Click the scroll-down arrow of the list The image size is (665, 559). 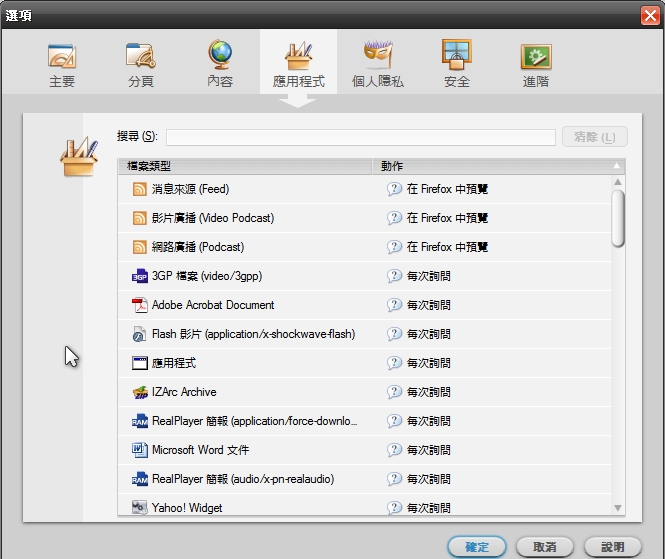coord(618,509)
